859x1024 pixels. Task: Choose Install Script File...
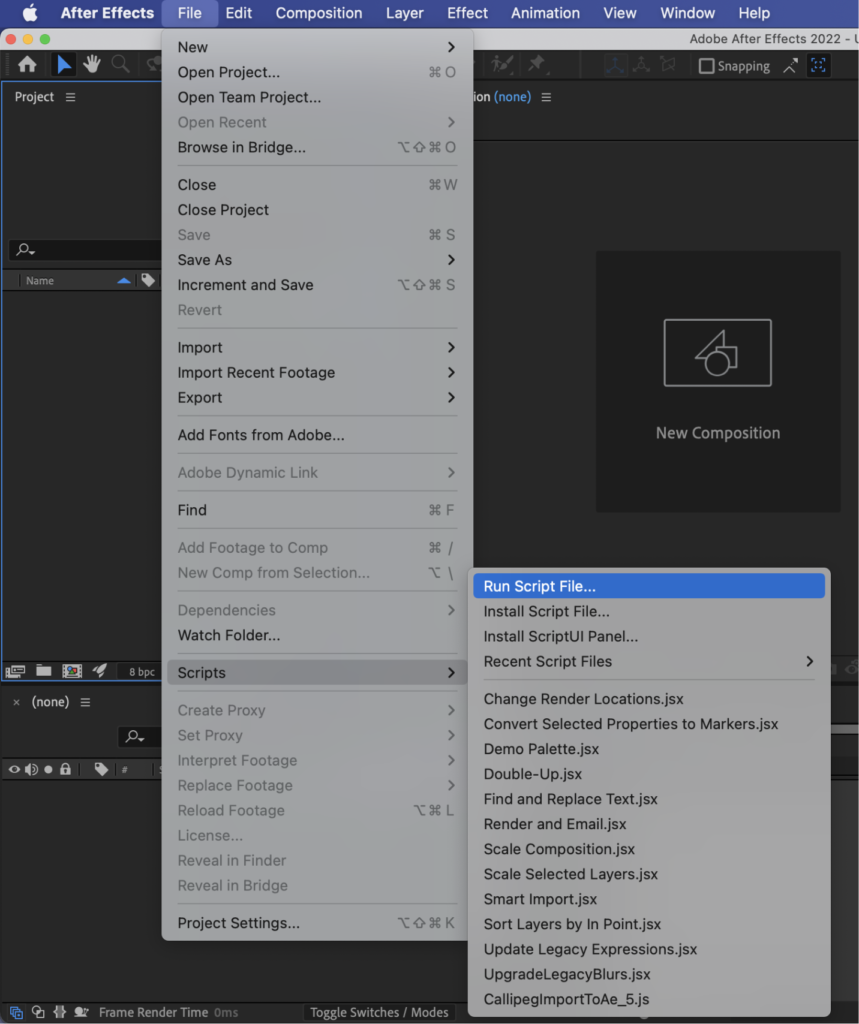(x=649, y=611)
